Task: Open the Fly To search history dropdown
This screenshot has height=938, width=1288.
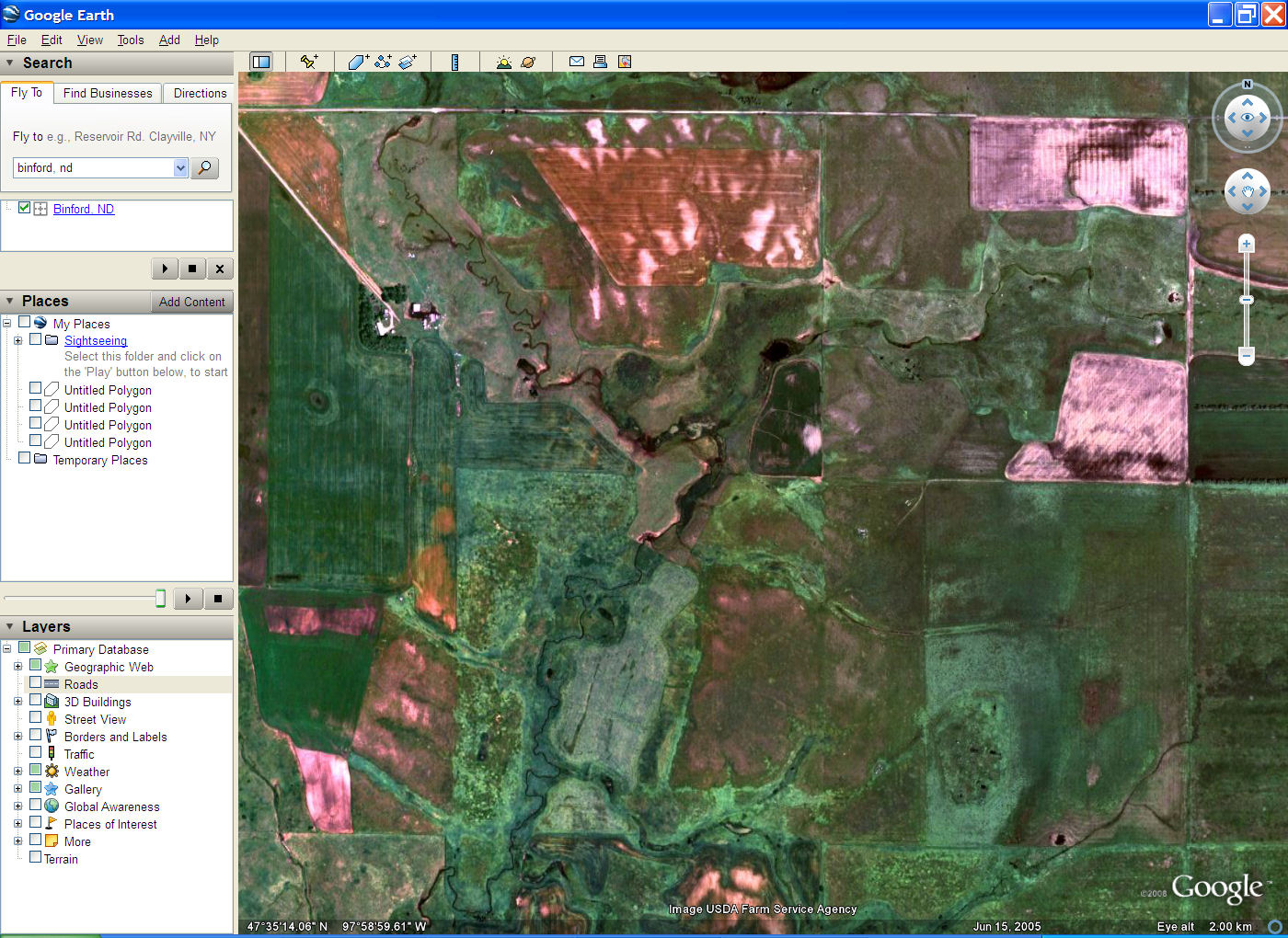Action: [x=180, y=167]
